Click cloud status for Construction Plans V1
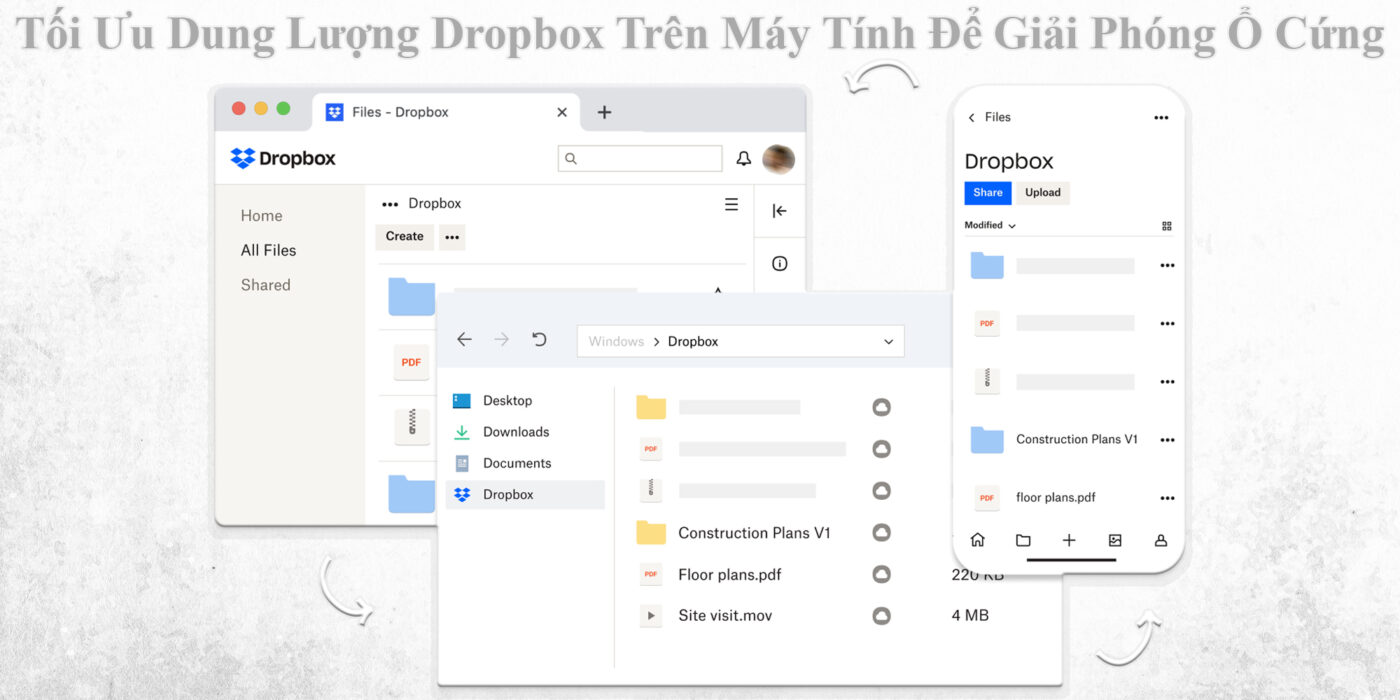The height and width of the screenshot is (700, 1400). coord(881,533)
